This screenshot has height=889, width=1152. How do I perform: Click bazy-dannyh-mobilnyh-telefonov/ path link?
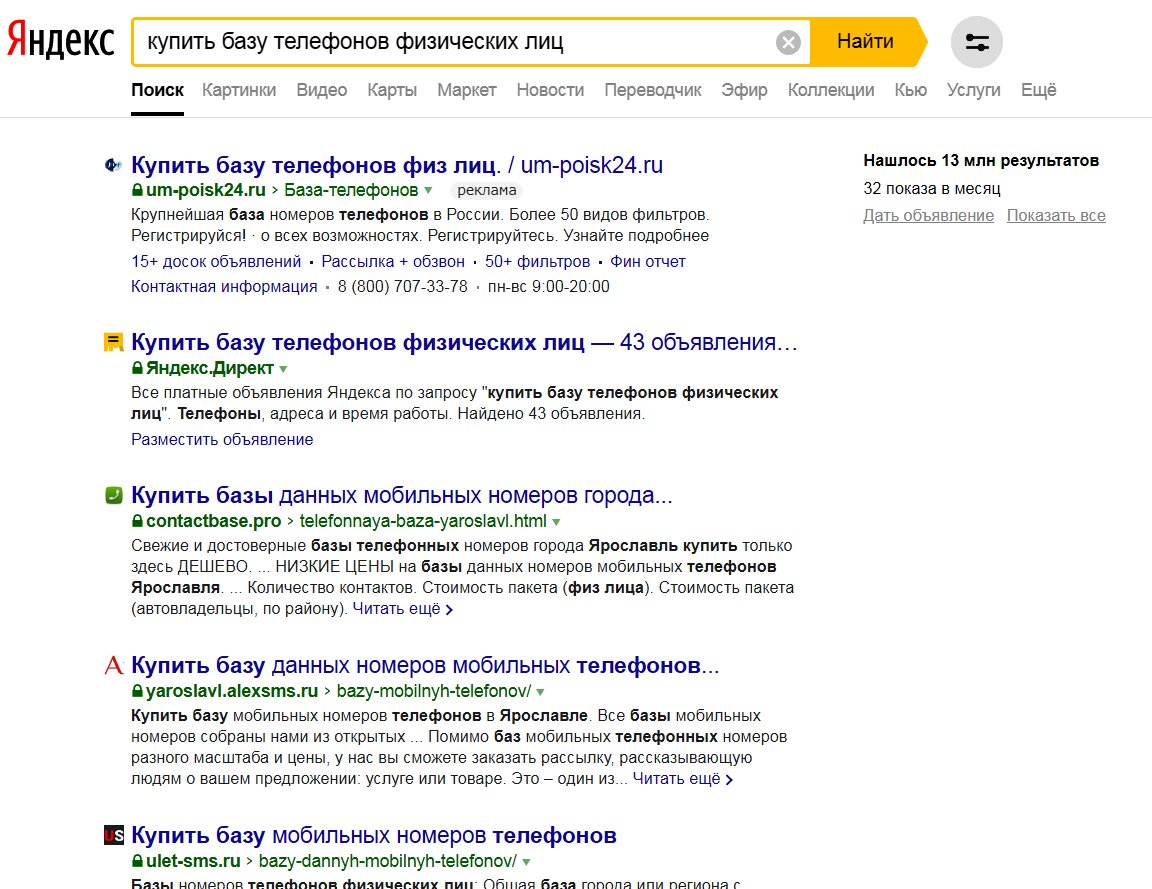(x=388, y=860)
